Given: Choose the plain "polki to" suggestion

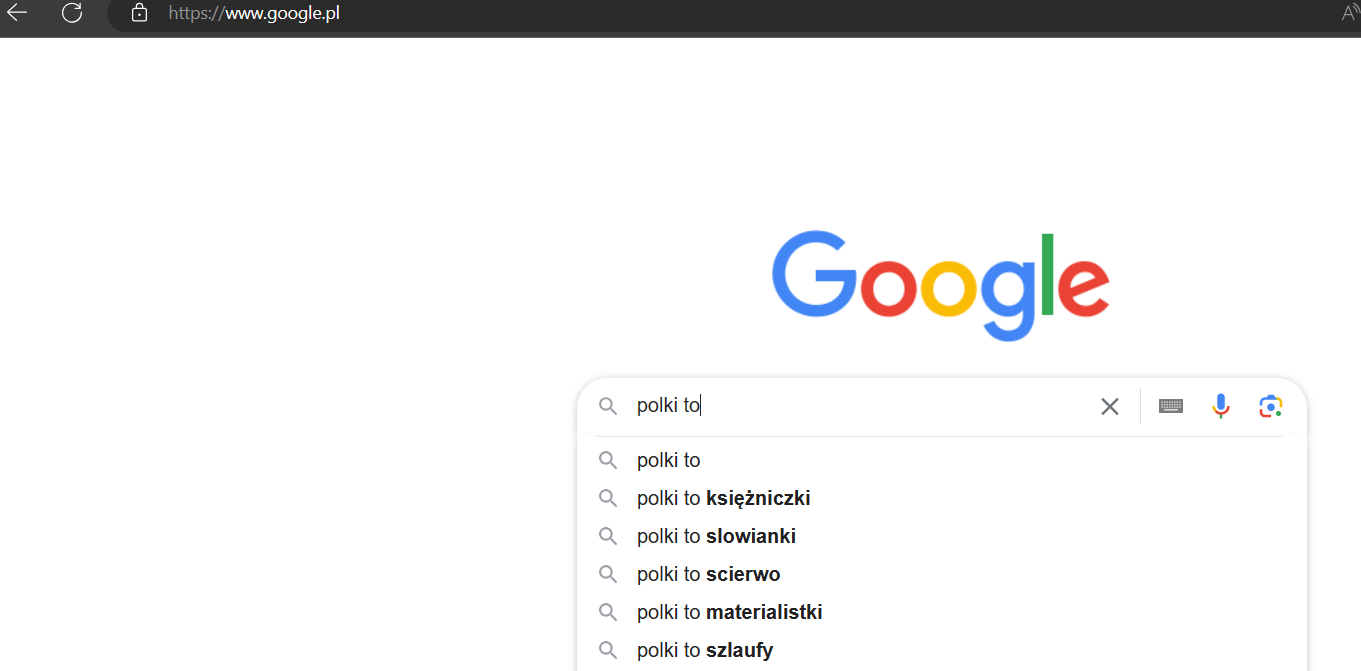Looking at the screenshot, I should [669, 460].
